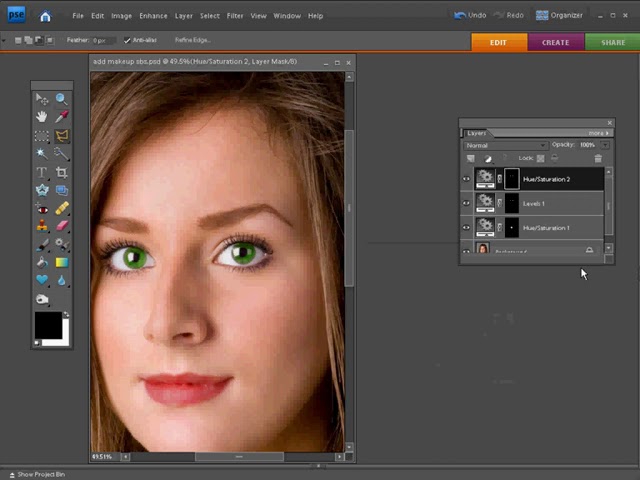Open the adjustment layer menu icon
Image resolution: width=640 pixels, height=480 pixels.
point(488,159)
